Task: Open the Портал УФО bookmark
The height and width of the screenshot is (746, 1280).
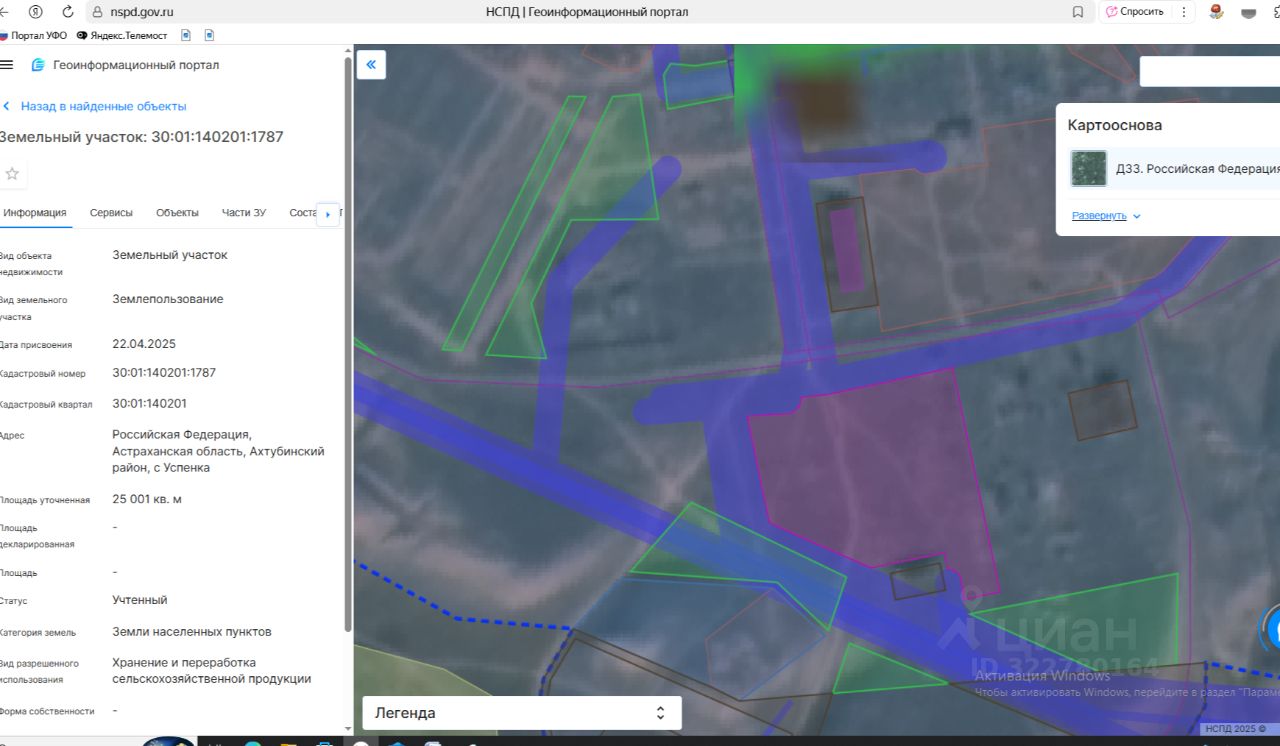Action: click(33, 35)
